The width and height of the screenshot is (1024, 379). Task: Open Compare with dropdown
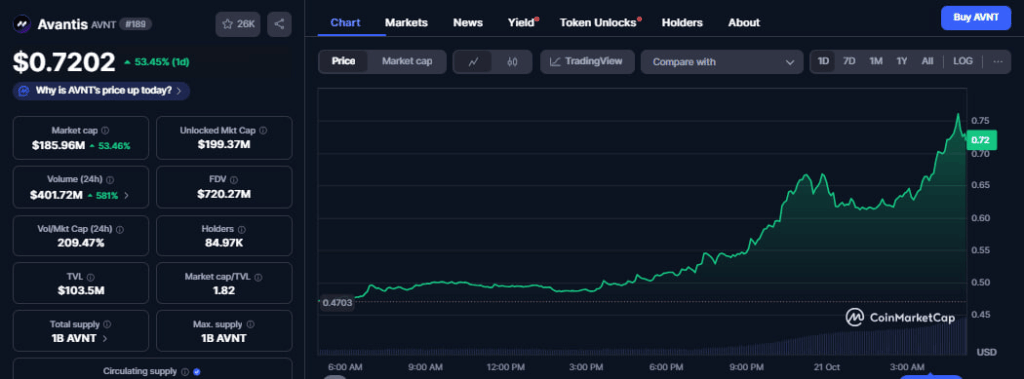tap(722, 62)
